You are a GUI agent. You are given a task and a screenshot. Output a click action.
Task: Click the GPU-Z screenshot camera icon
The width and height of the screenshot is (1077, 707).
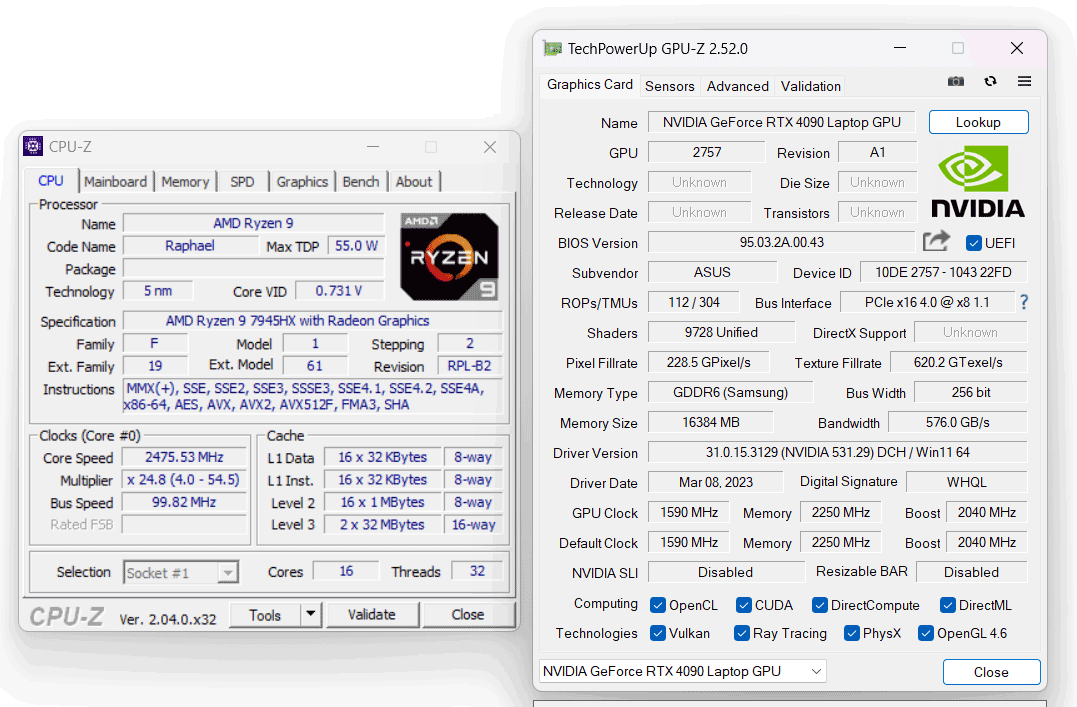(x=956, y=82)
